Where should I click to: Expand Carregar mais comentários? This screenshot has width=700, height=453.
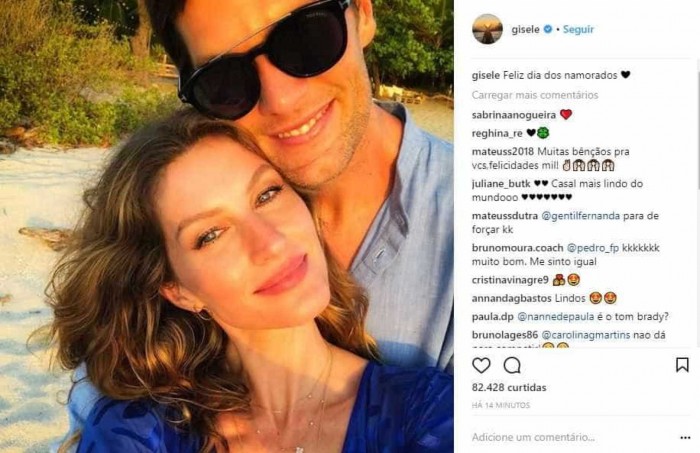pos(535,95)
